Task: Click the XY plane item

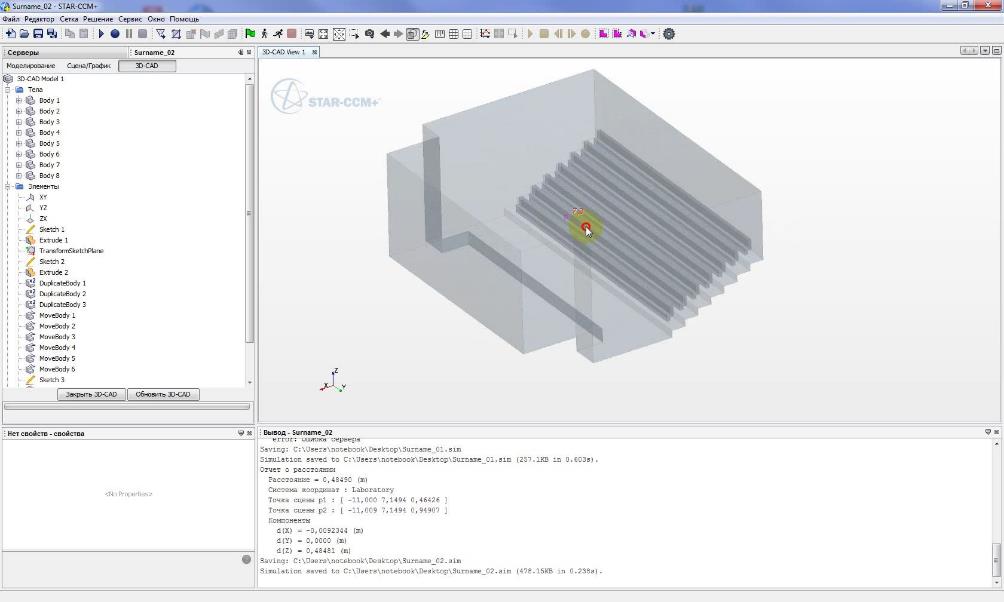Action: click(43, 197)
